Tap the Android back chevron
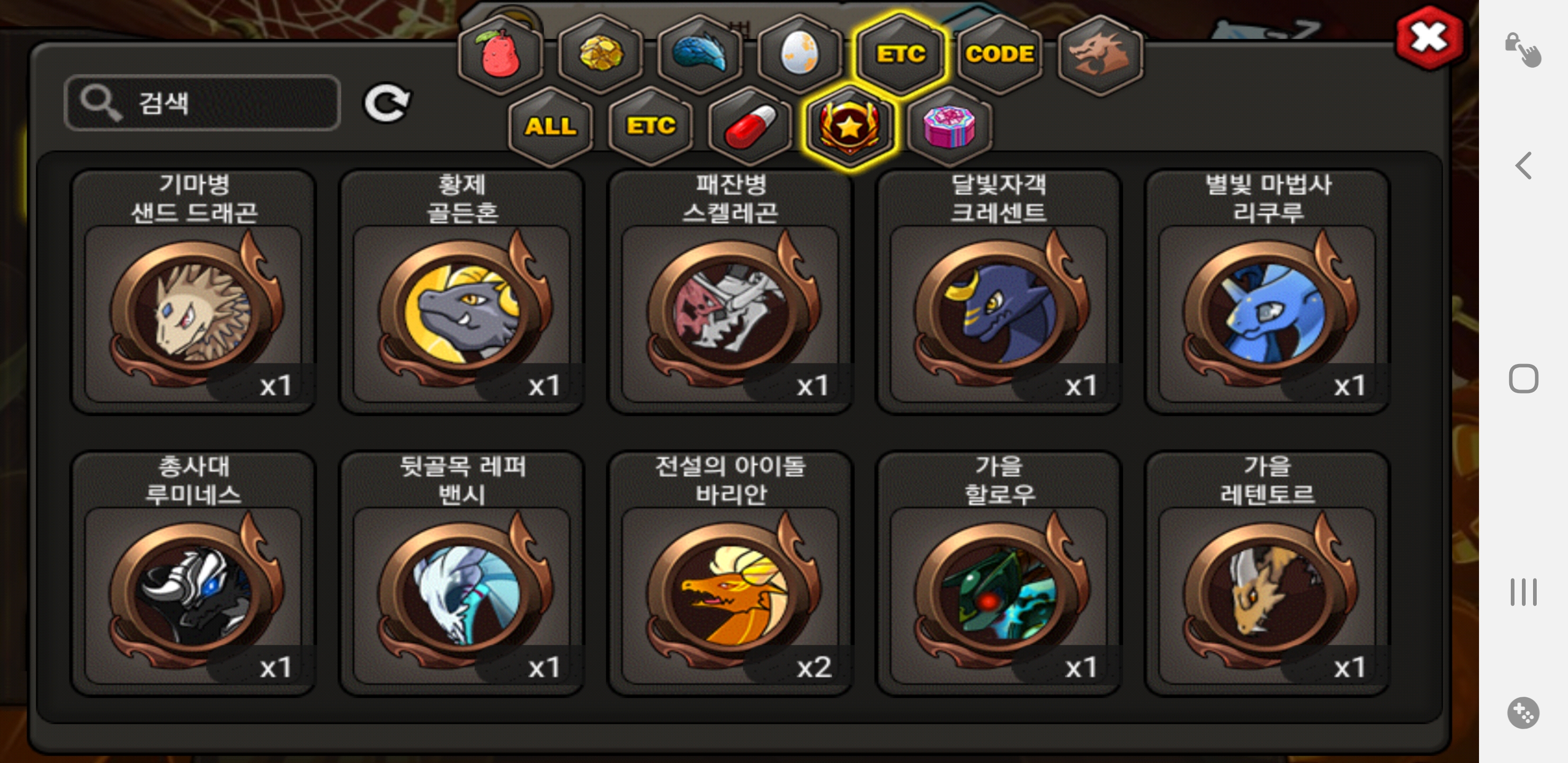 pos(1523,166)
